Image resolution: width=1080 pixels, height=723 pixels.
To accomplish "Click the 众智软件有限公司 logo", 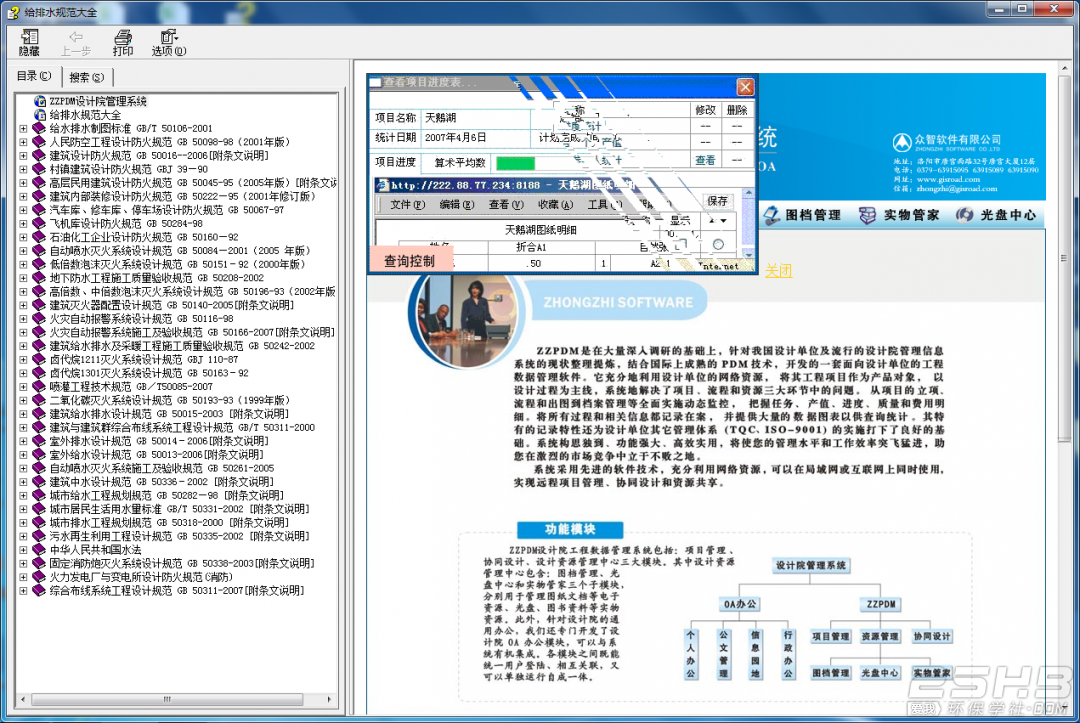I will coord(947,143).
